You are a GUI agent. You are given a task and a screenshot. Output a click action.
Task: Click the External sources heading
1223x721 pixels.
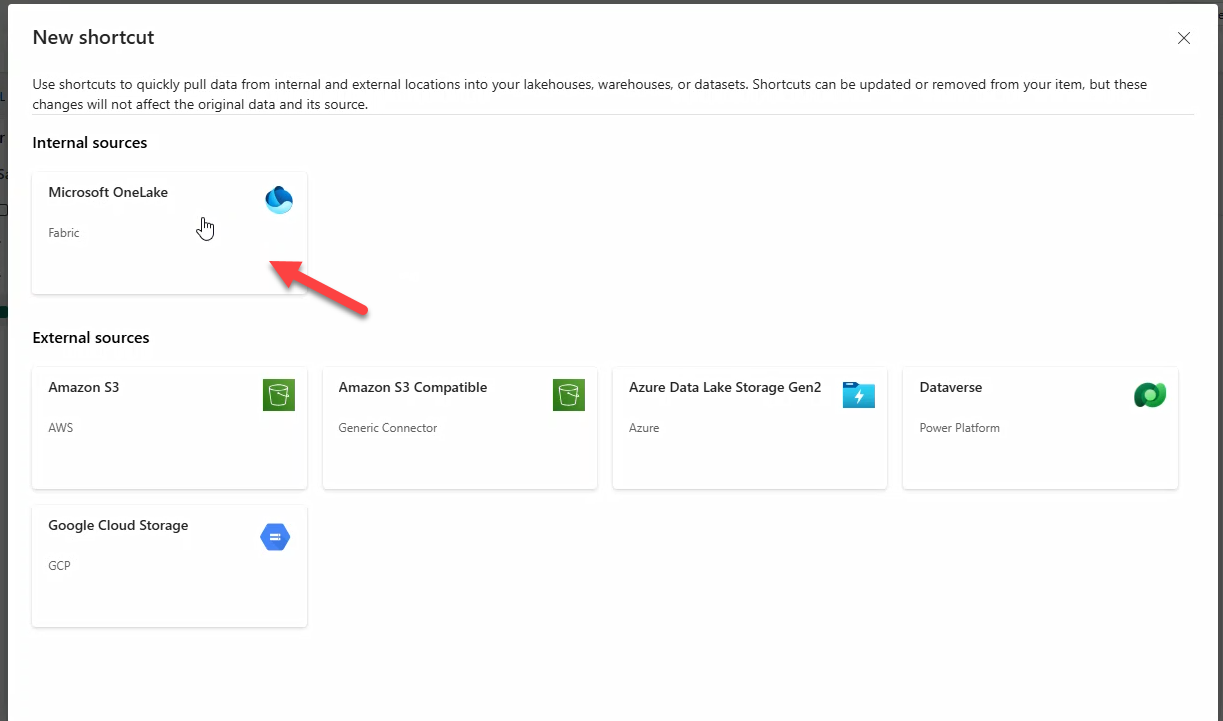click(91, 338)
